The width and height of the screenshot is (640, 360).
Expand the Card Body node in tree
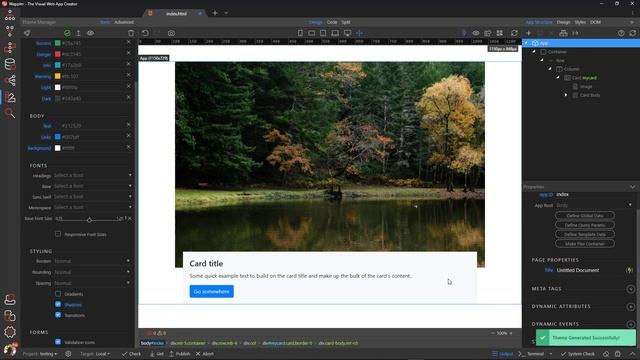pos(566,95)
